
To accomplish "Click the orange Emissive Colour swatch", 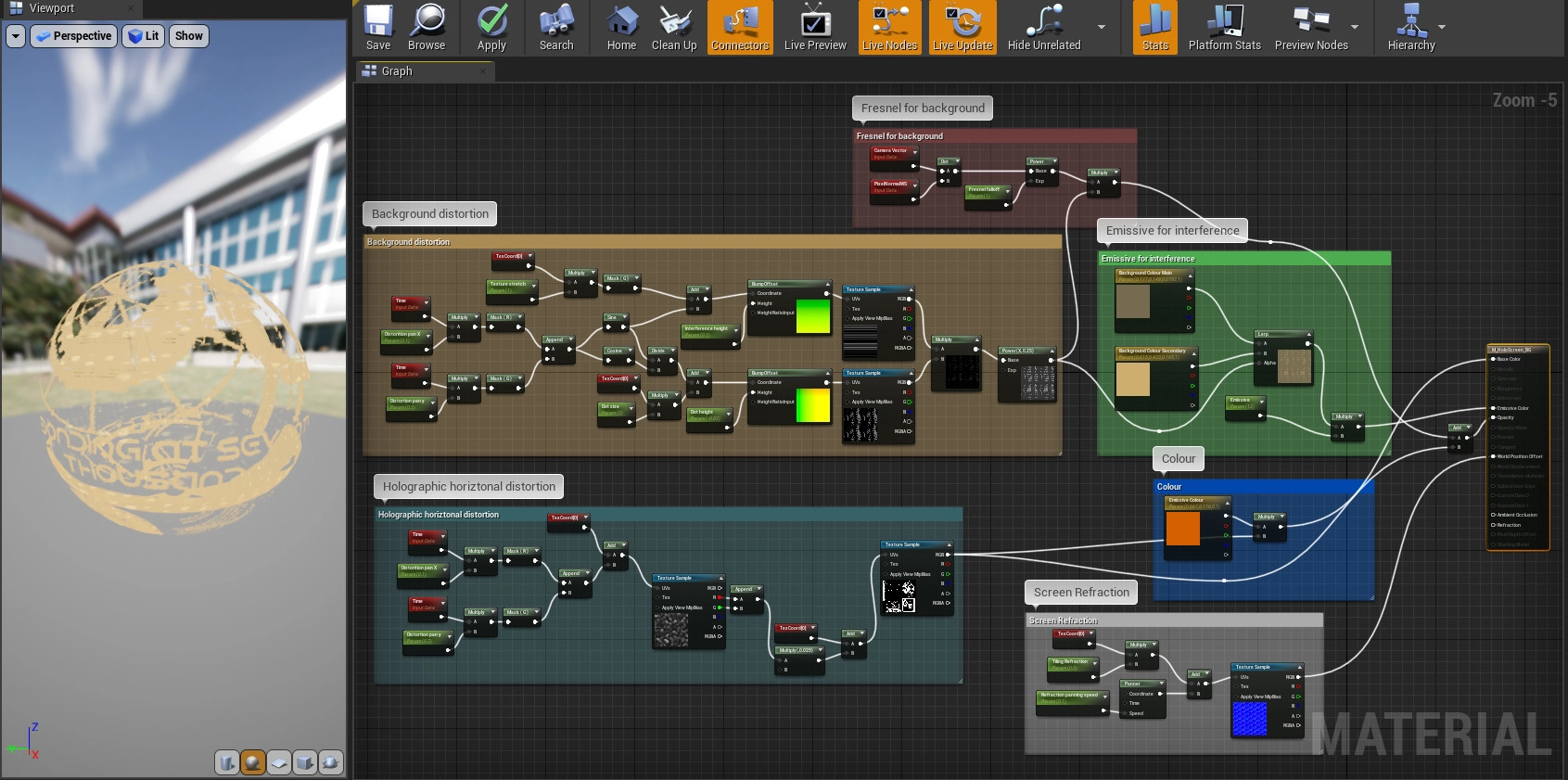I will tap(1182, 528).
